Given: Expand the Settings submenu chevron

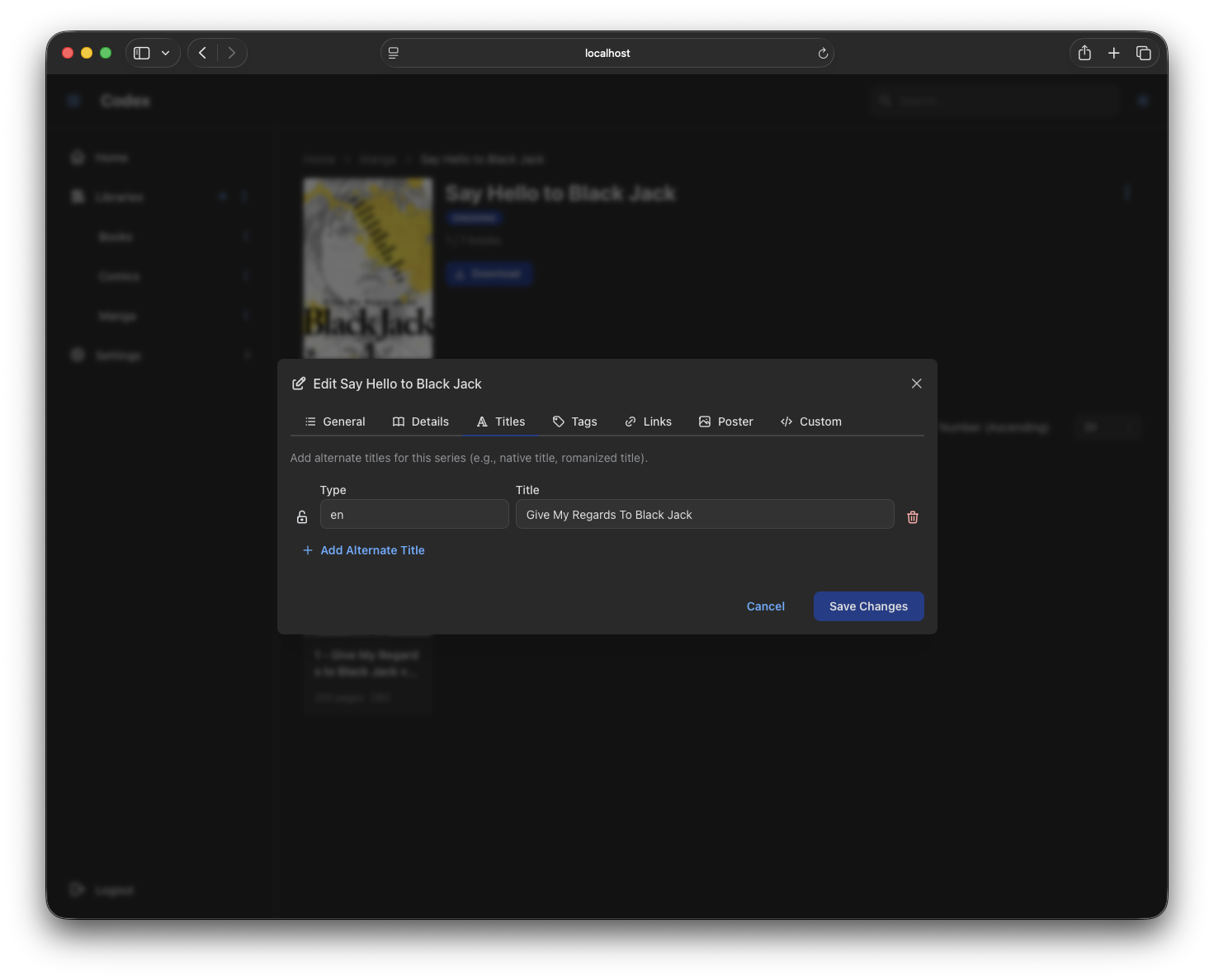Looking at the screenshot, I should [x=248, y=355].
